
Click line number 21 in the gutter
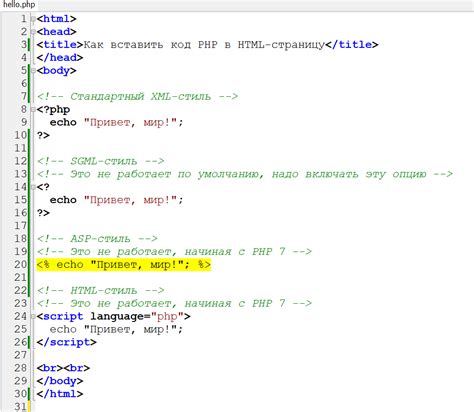point(20,278)
